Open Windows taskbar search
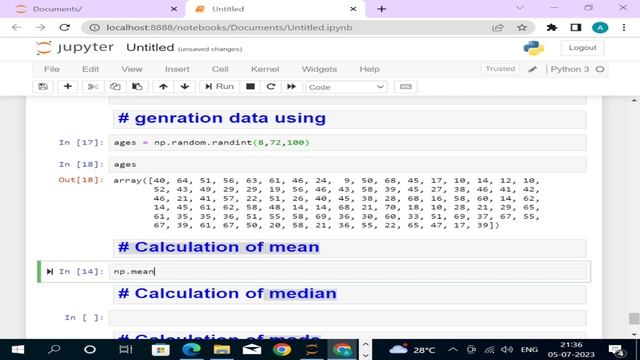 [54, 350]
